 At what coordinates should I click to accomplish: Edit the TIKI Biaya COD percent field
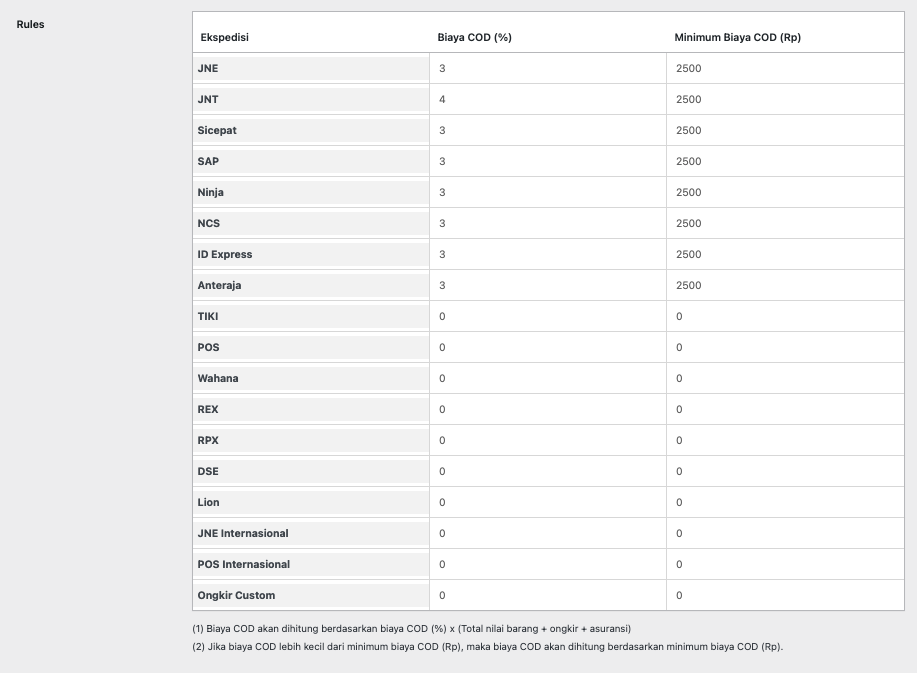[547, 316]
